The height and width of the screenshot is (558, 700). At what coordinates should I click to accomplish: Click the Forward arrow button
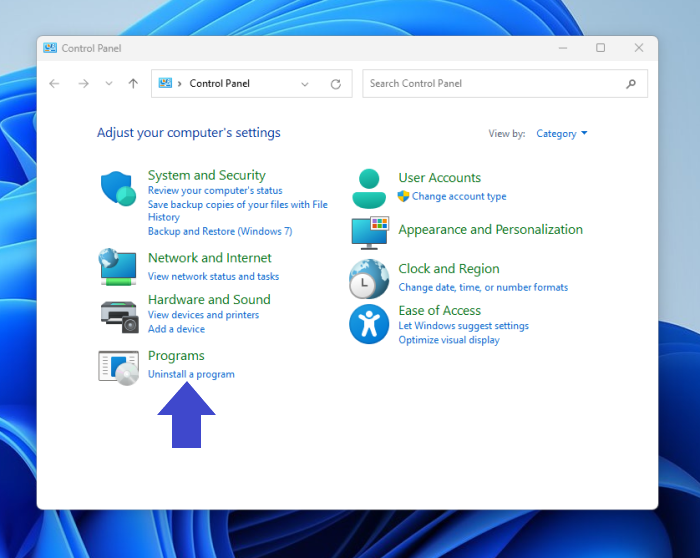83,83
